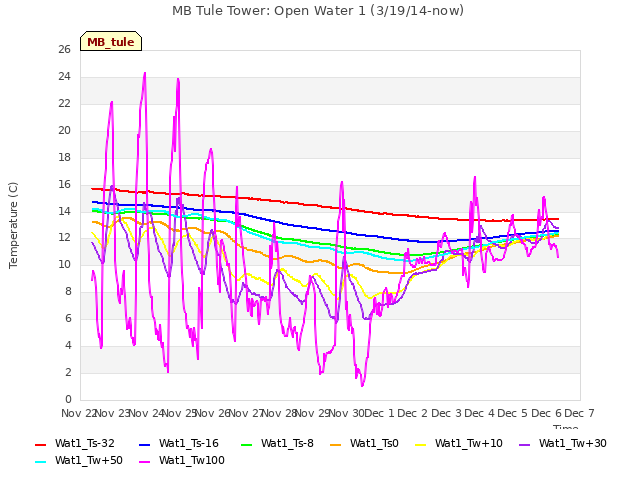Click the magenta peak above 24 degrees
Viewport: 640px width, 480px height.
(144, 74)
